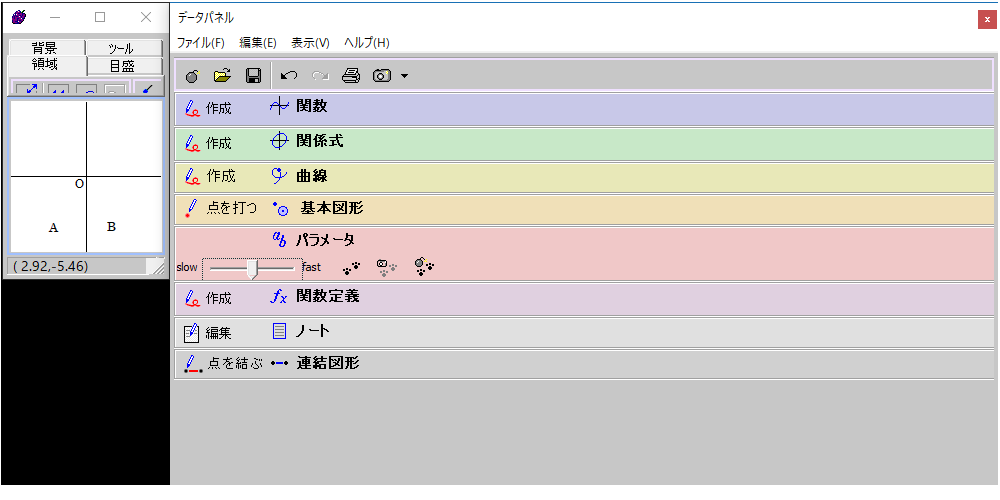The image size is (1000, 500).
Task: Undo the last action in the toolbar
Action: click(x=289, y=75)
